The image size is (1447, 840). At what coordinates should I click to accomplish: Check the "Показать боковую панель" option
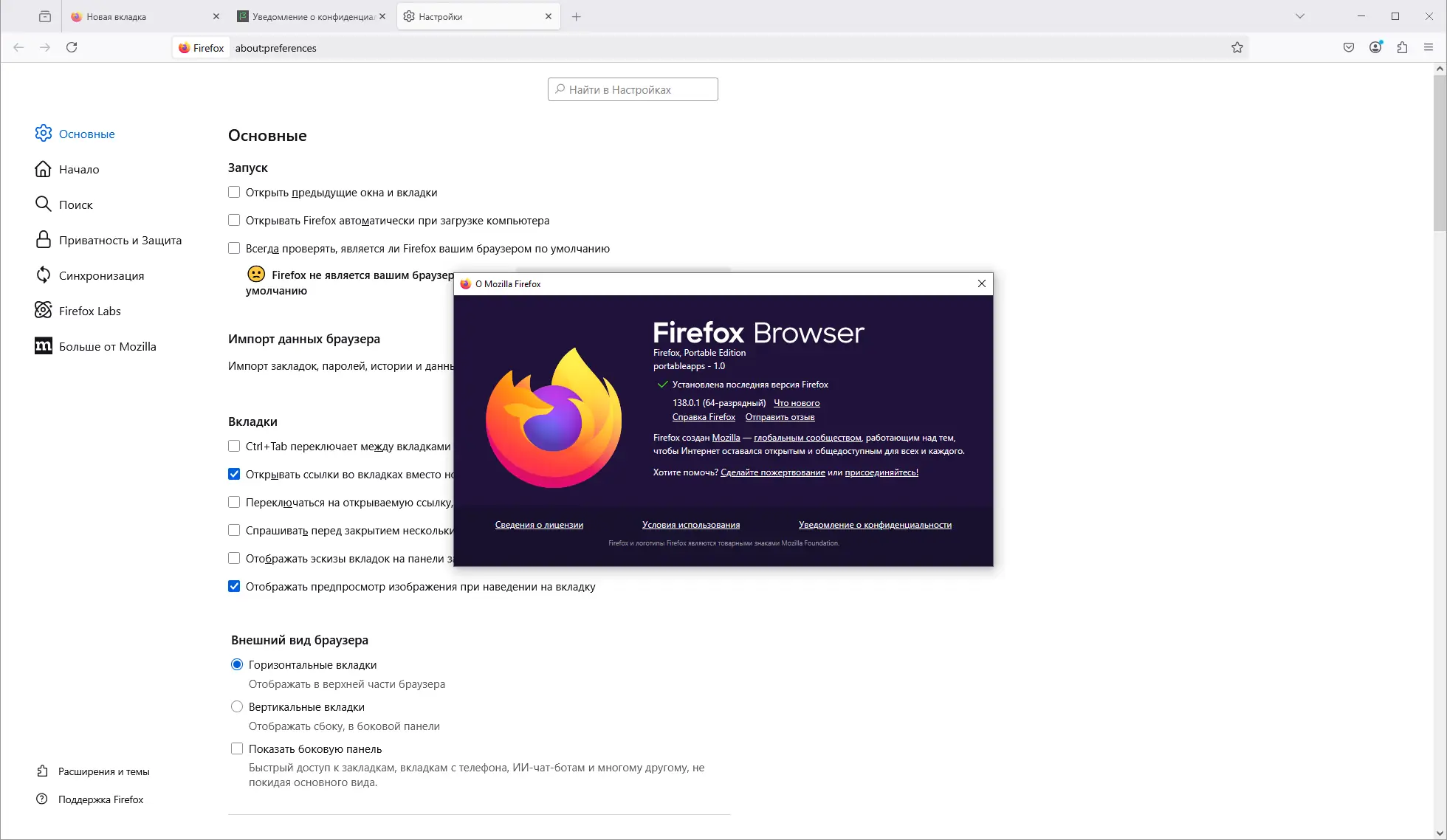237,748
